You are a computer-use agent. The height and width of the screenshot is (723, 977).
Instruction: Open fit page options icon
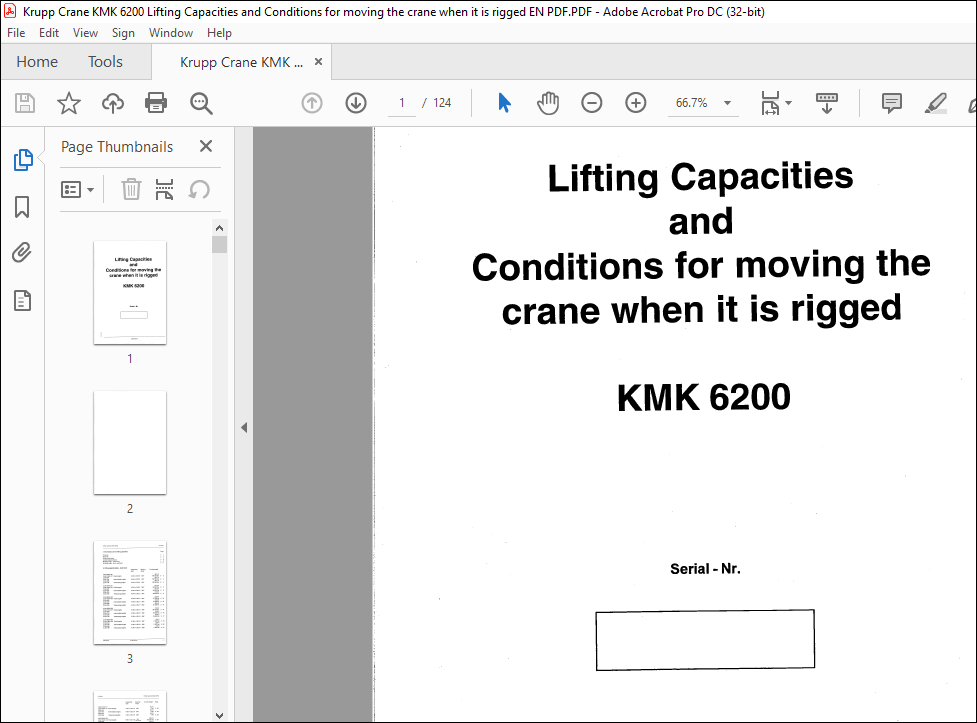[x=775, y=103]
